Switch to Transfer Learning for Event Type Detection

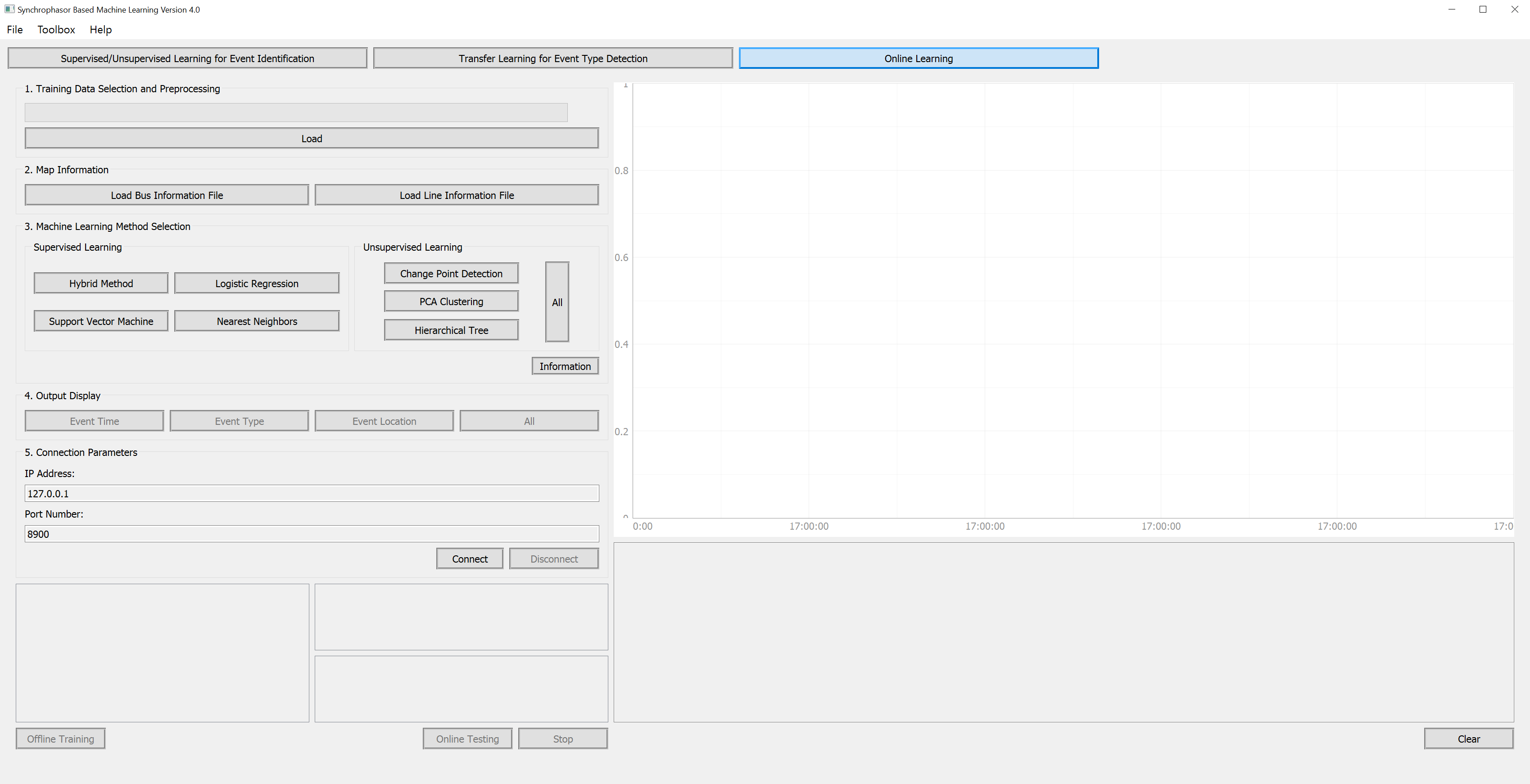552,58
